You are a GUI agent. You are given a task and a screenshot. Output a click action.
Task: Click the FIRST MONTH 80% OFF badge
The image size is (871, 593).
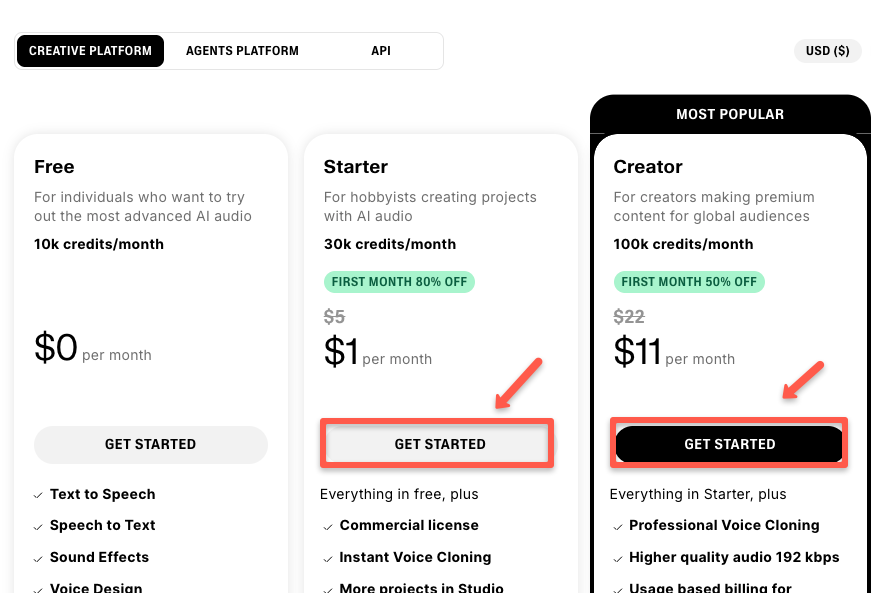399,281
